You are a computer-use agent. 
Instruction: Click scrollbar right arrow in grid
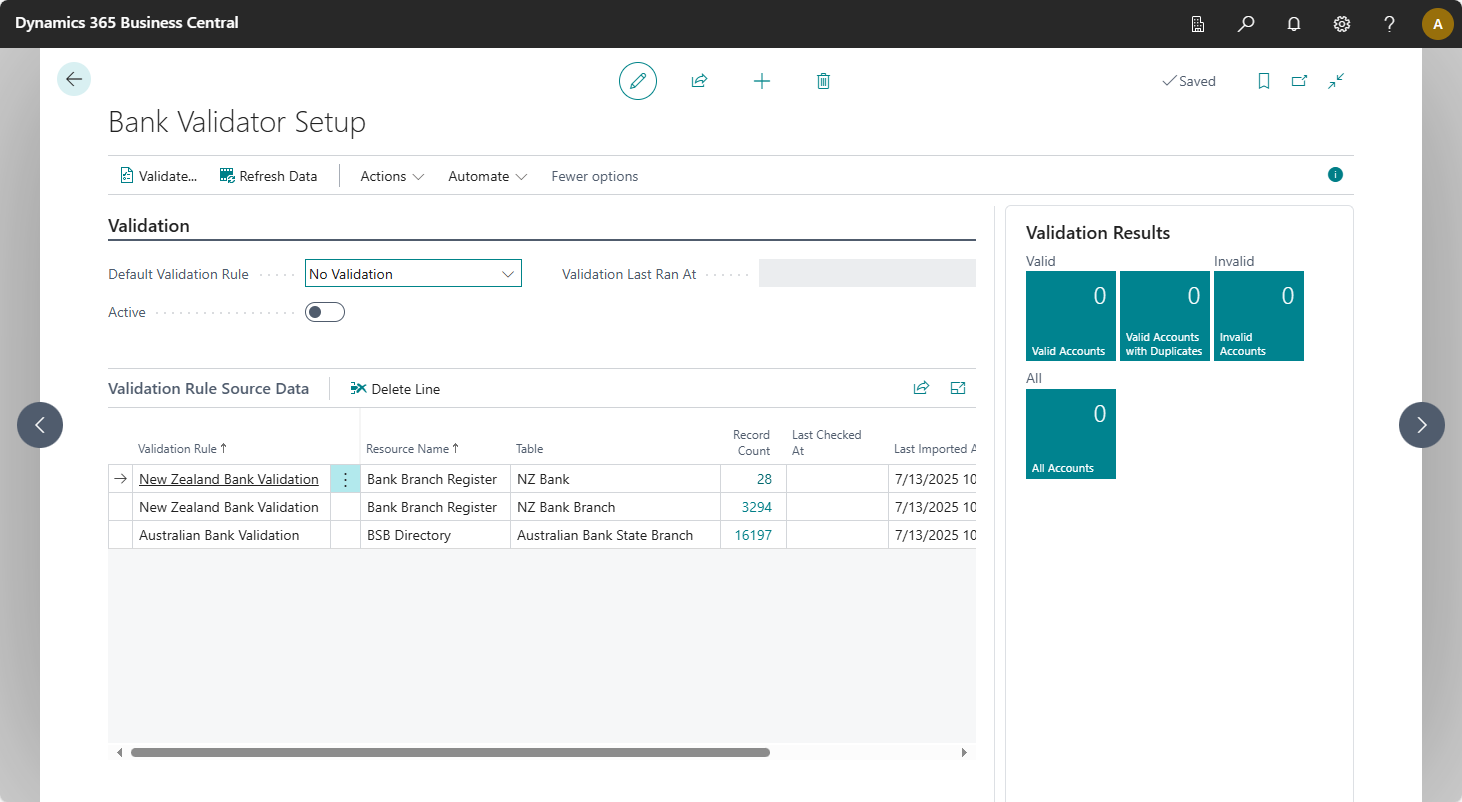[x=964, y=752]
